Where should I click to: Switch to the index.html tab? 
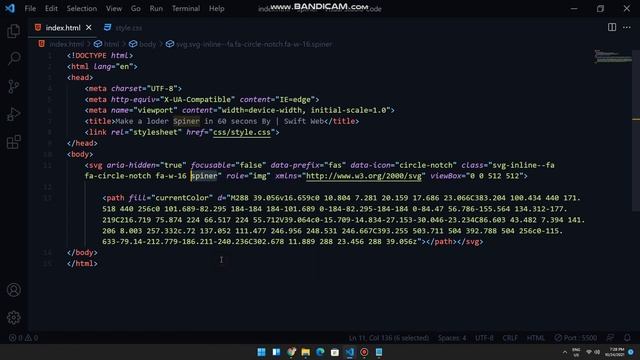[x=62, y=28]
